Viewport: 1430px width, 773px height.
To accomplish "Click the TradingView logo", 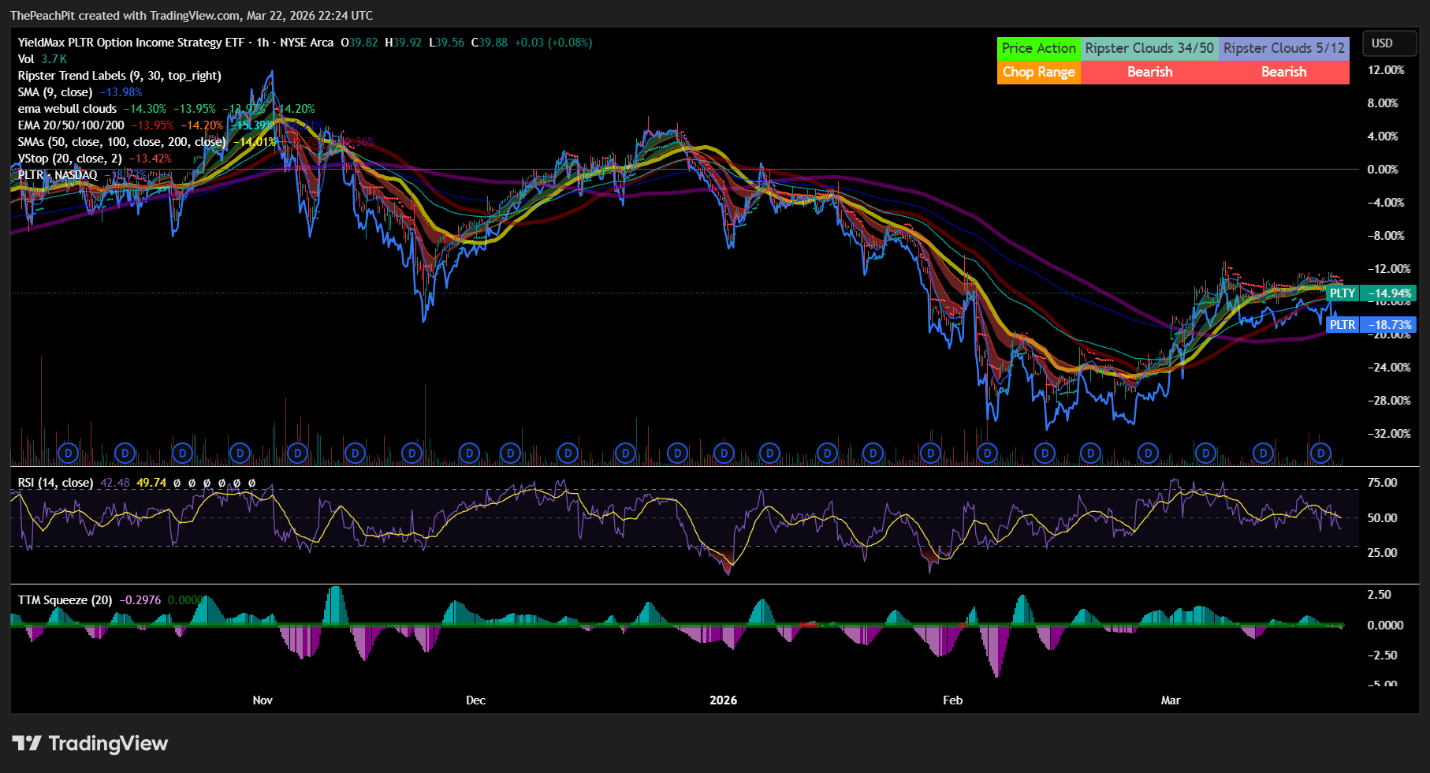I will [x=90, y=743].
